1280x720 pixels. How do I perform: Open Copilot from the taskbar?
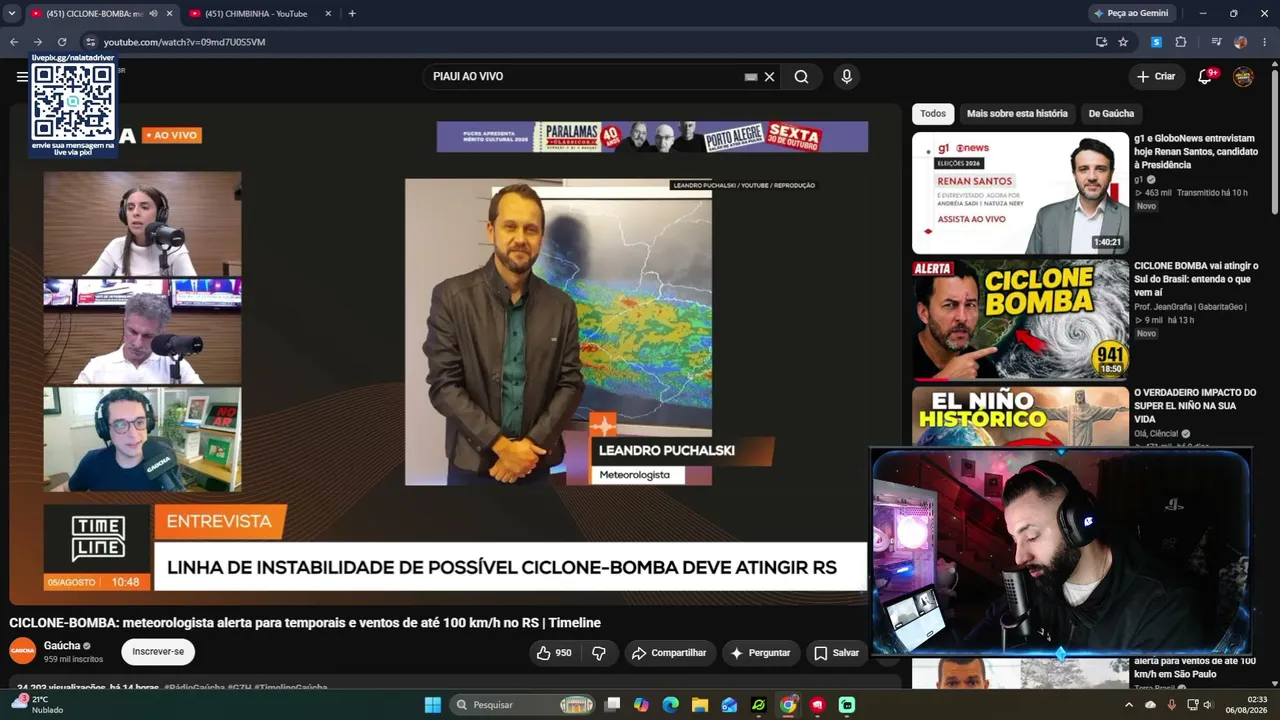click(x=641, y=705)
